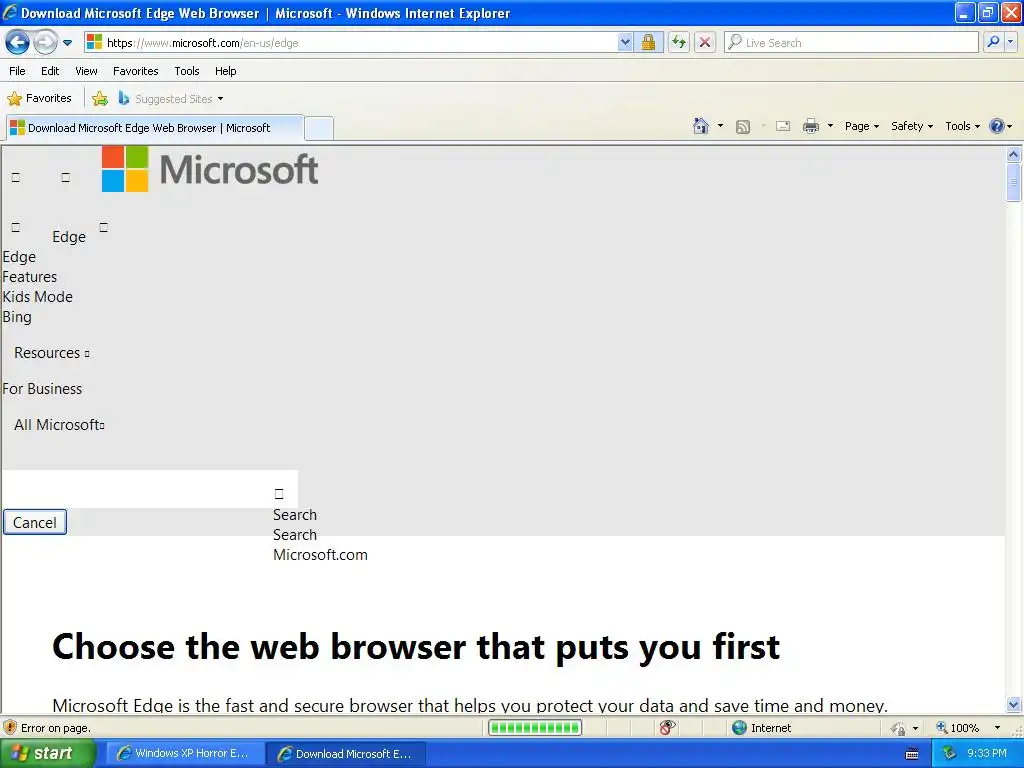The width and height of the screenshot is (1024, 768).
Task: Click the system tray bird icon
Action: point(950,754)
